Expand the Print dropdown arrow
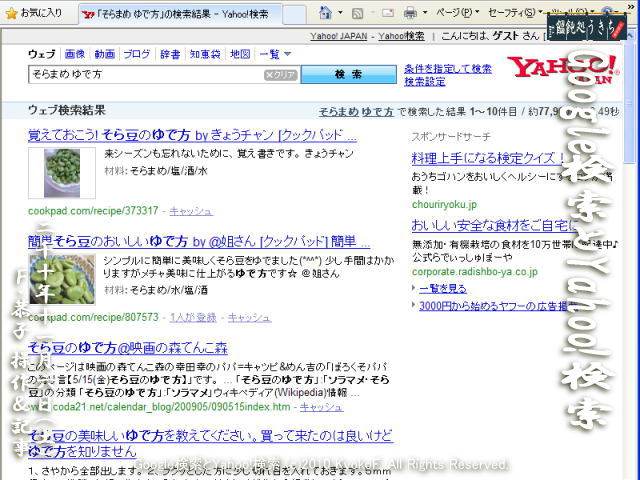Screen dimensions: 640x480 tap(425, 13)
